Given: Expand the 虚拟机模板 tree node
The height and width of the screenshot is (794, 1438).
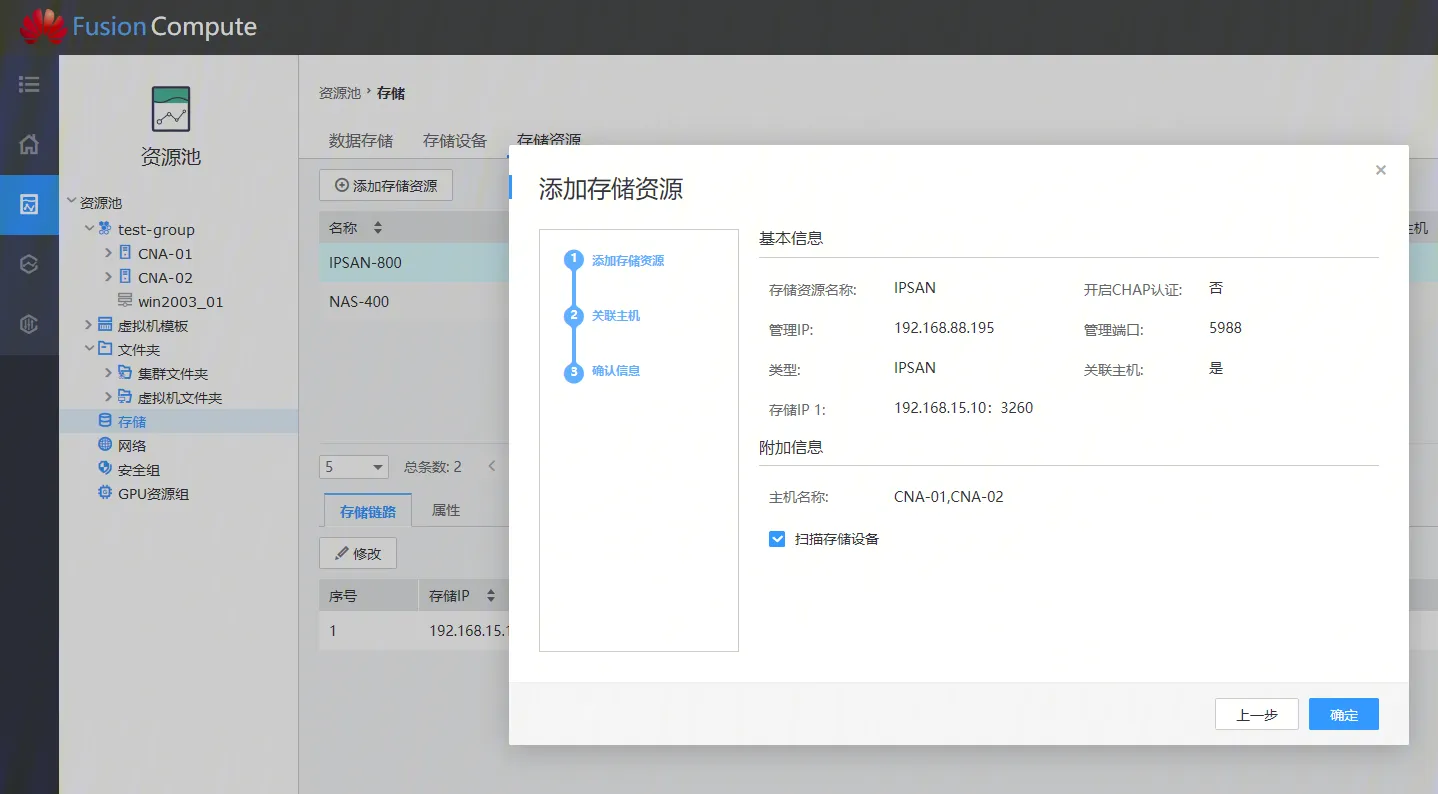Looking at the screenshot, I should point(89,325).
